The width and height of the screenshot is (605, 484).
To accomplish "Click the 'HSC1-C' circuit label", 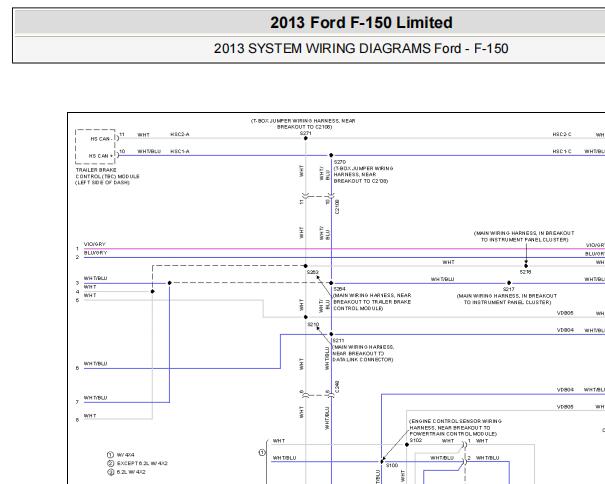I will tap(562, 151).
